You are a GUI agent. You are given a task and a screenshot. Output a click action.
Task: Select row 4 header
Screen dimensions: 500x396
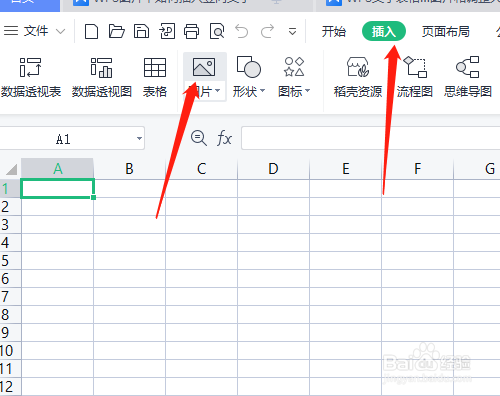(10, 243)
